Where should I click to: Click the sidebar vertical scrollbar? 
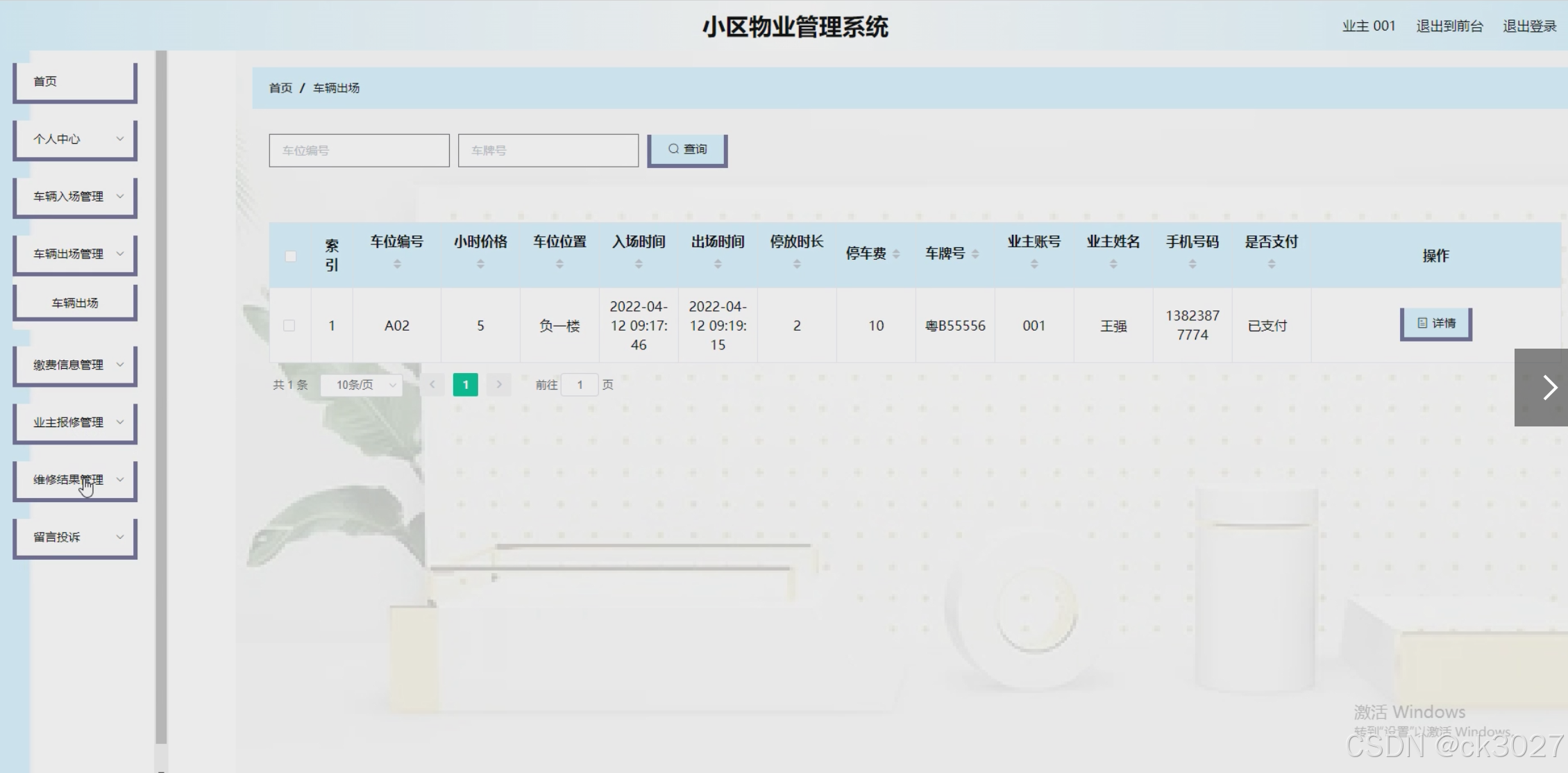click(161, 396)
